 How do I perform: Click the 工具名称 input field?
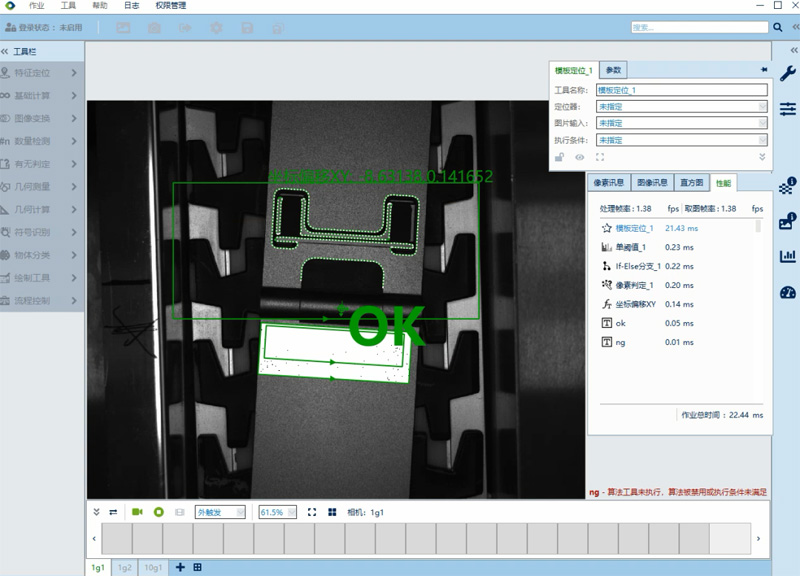pos(681,90)
